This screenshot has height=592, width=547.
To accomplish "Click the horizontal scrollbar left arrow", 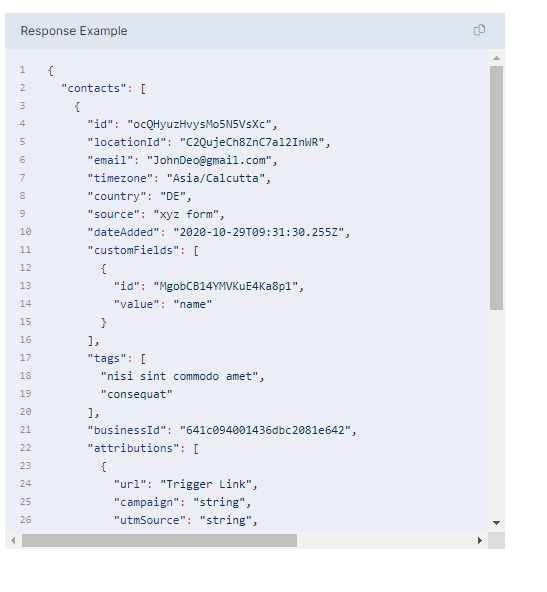I will [x=13, y=540].
